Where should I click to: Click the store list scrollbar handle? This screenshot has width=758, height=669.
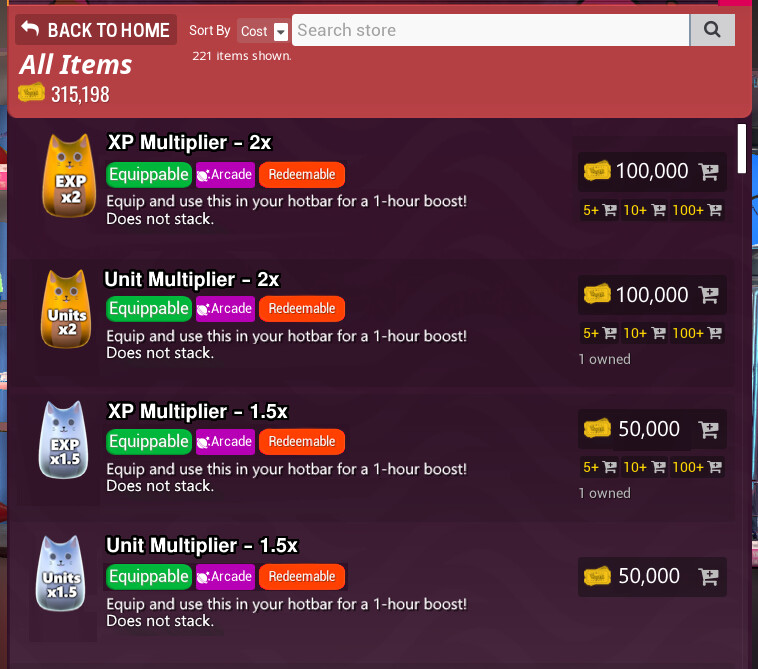742,148
